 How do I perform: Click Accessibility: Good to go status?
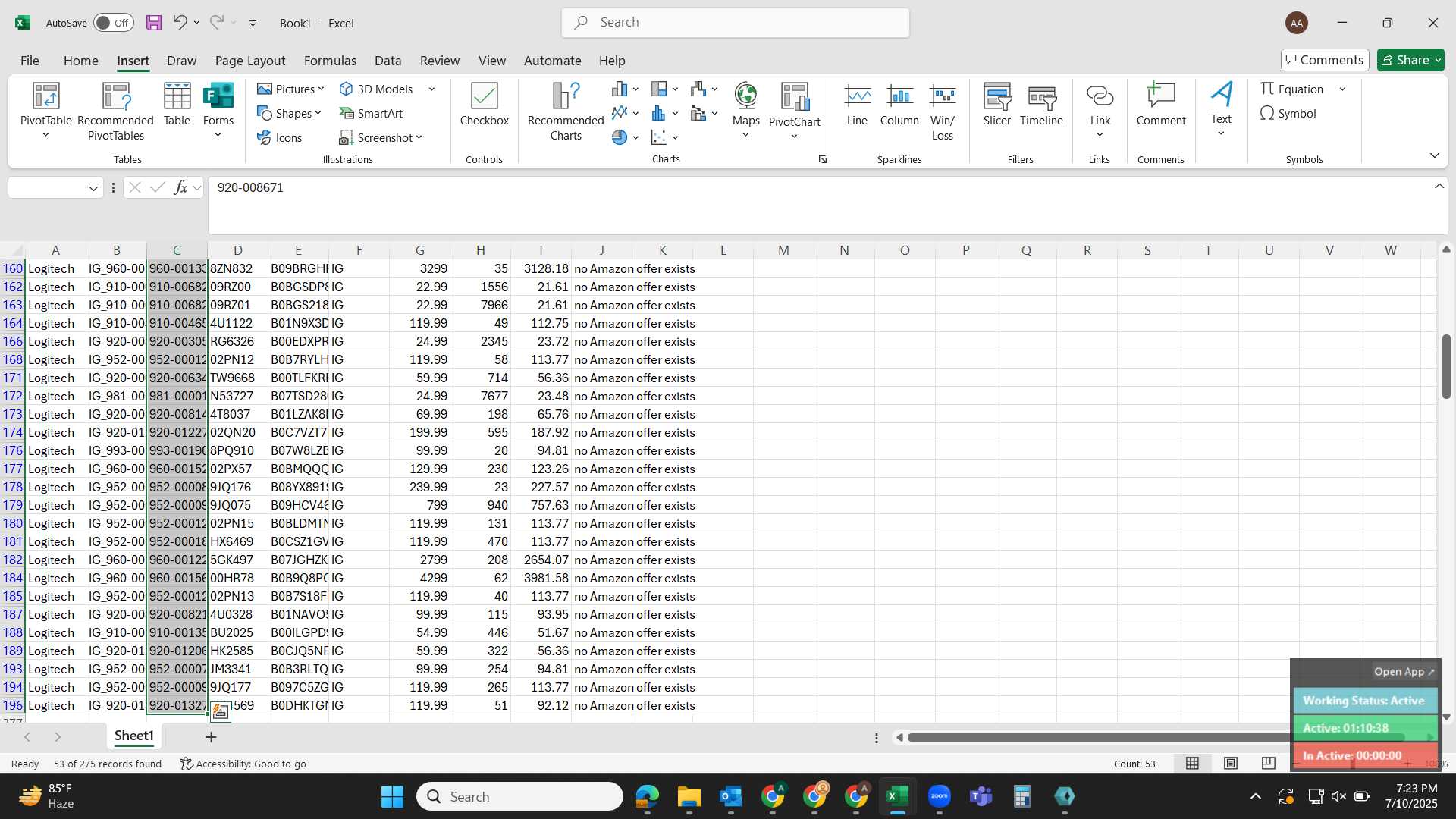[x=243, y=764]
